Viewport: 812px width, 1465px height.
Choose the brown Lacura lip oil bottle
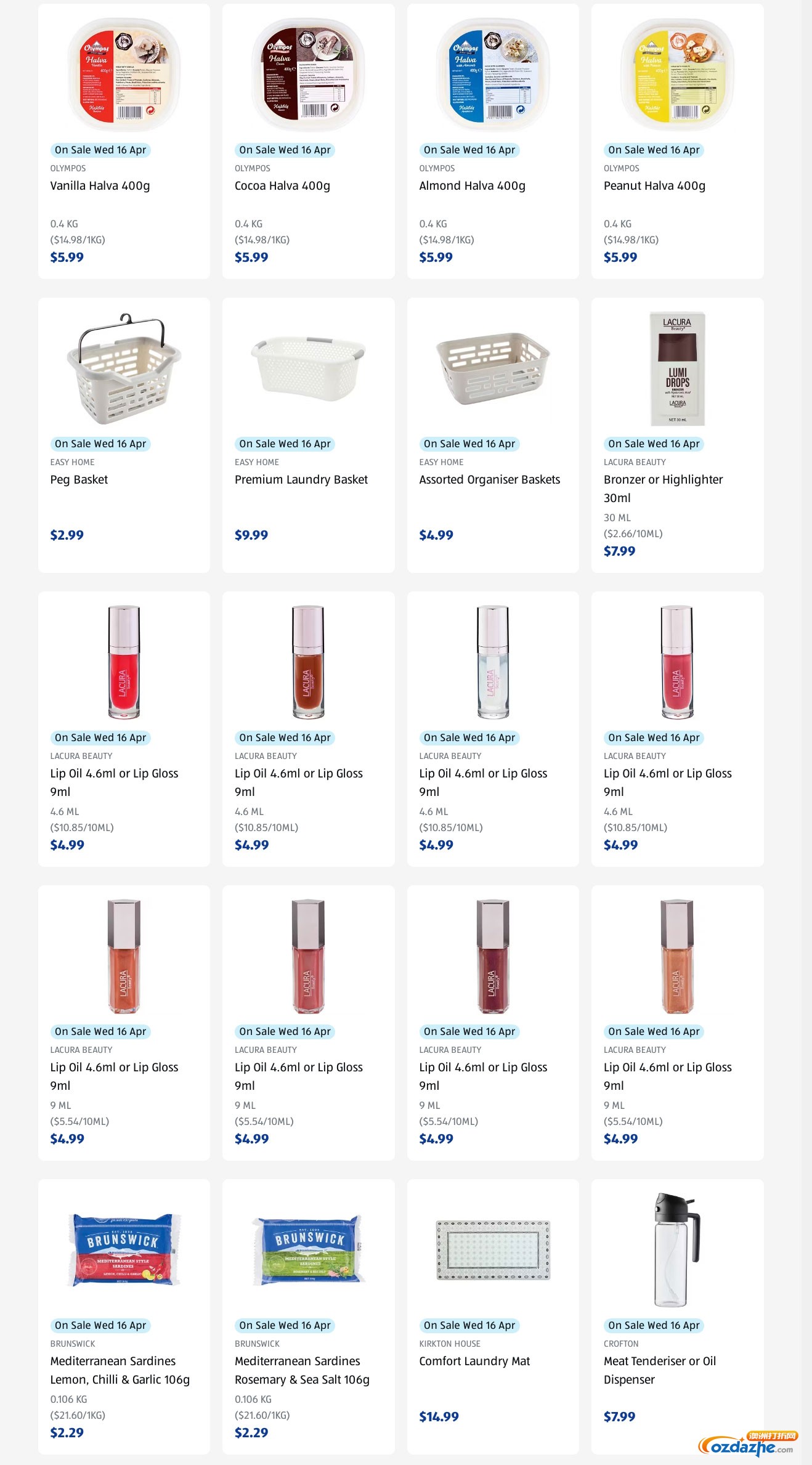point(308,662)
